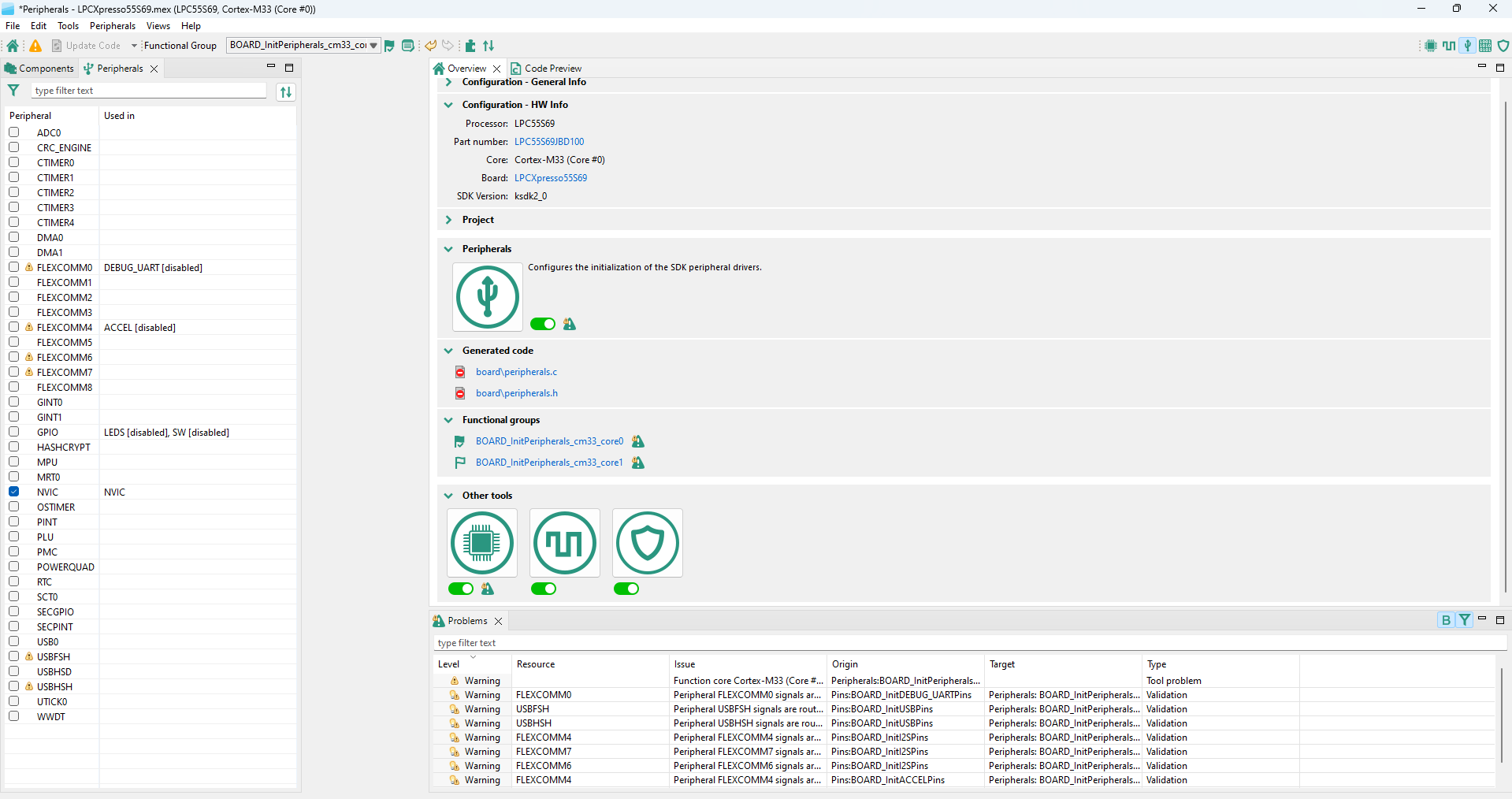Viewport: 1512px width, 799px height.
Task: Open the Clocks tool large waveform icon
Action: pyautogui.click(x=565, y=543)
